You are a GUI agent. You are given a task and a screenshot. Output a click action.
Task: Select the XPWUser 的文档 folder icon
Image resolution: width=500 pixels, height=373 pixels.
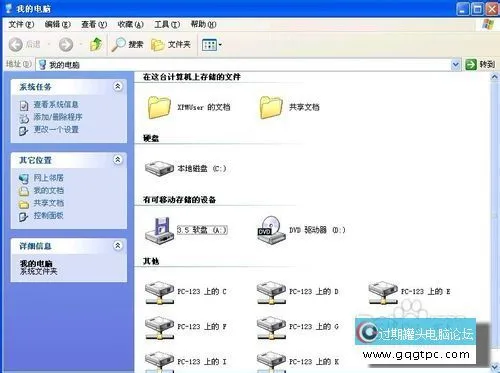click(x=159, y=107)
